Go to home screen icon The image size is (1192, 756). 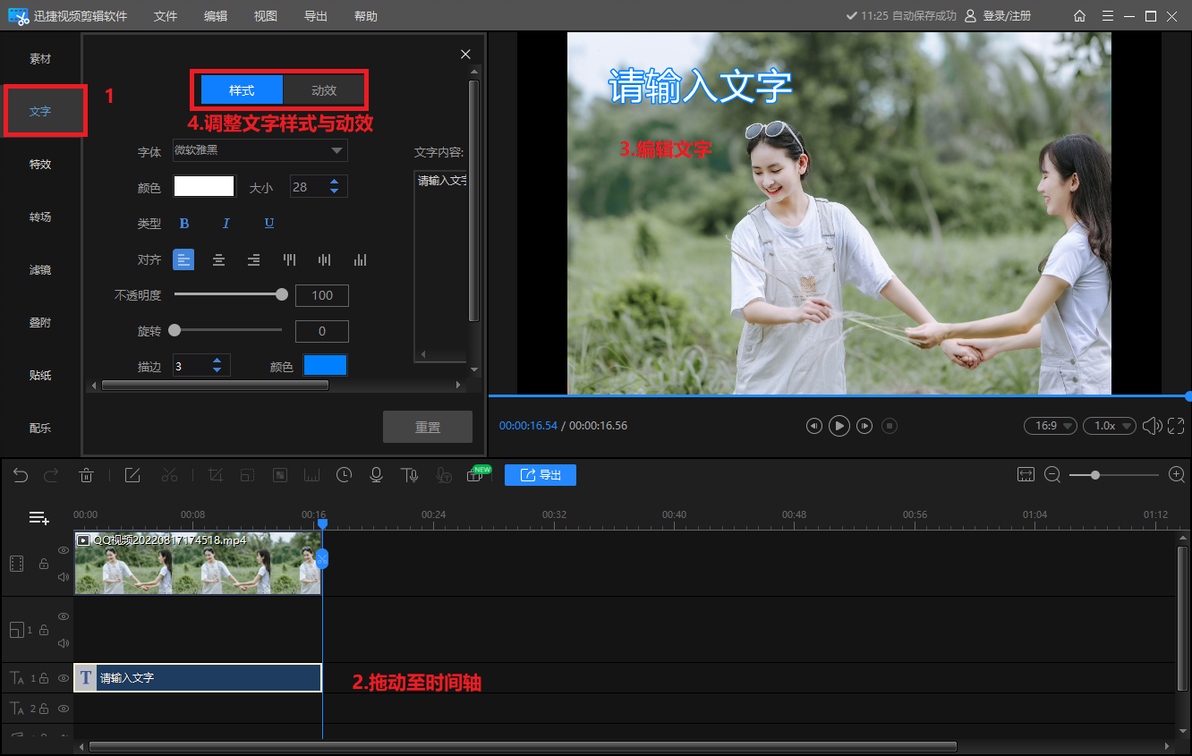pyautogui.click(x=1079, y=16)
